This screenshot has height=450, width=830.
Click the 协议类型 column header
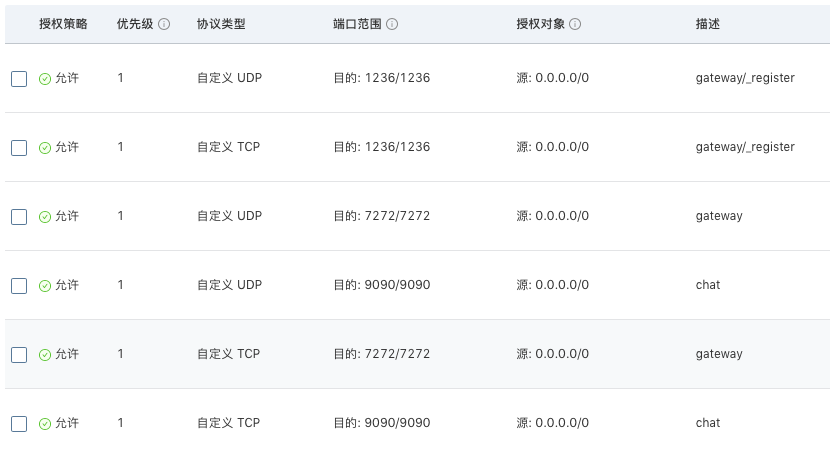221,24
